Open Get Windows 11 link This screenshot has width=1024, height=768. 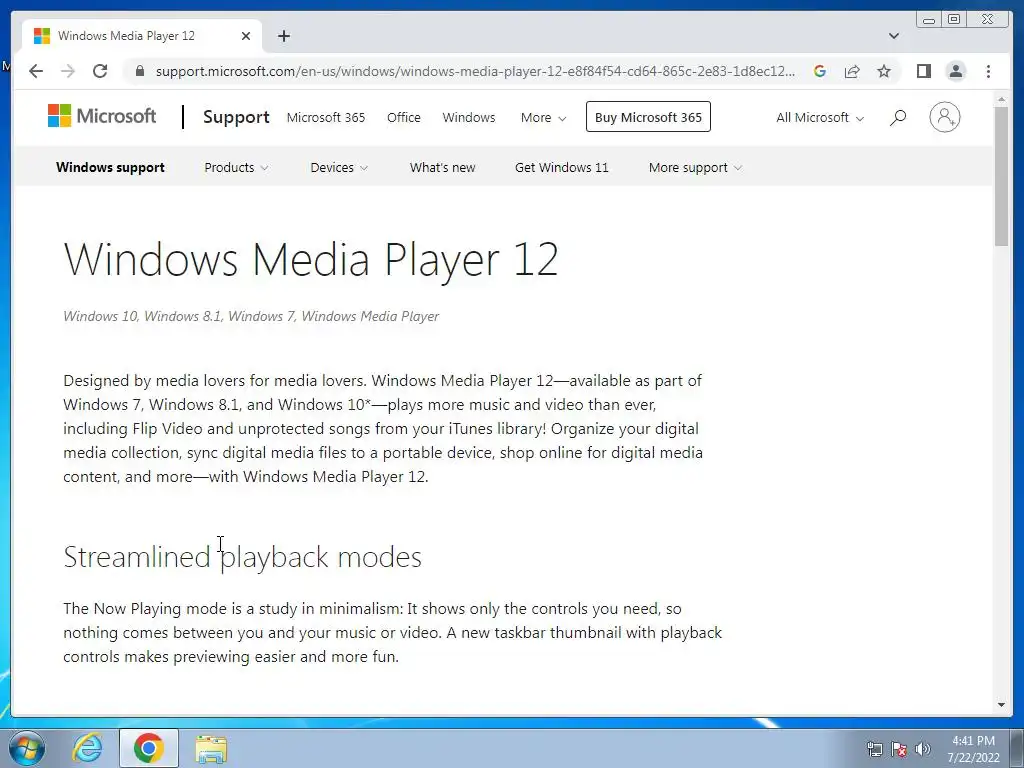[562, 167]
